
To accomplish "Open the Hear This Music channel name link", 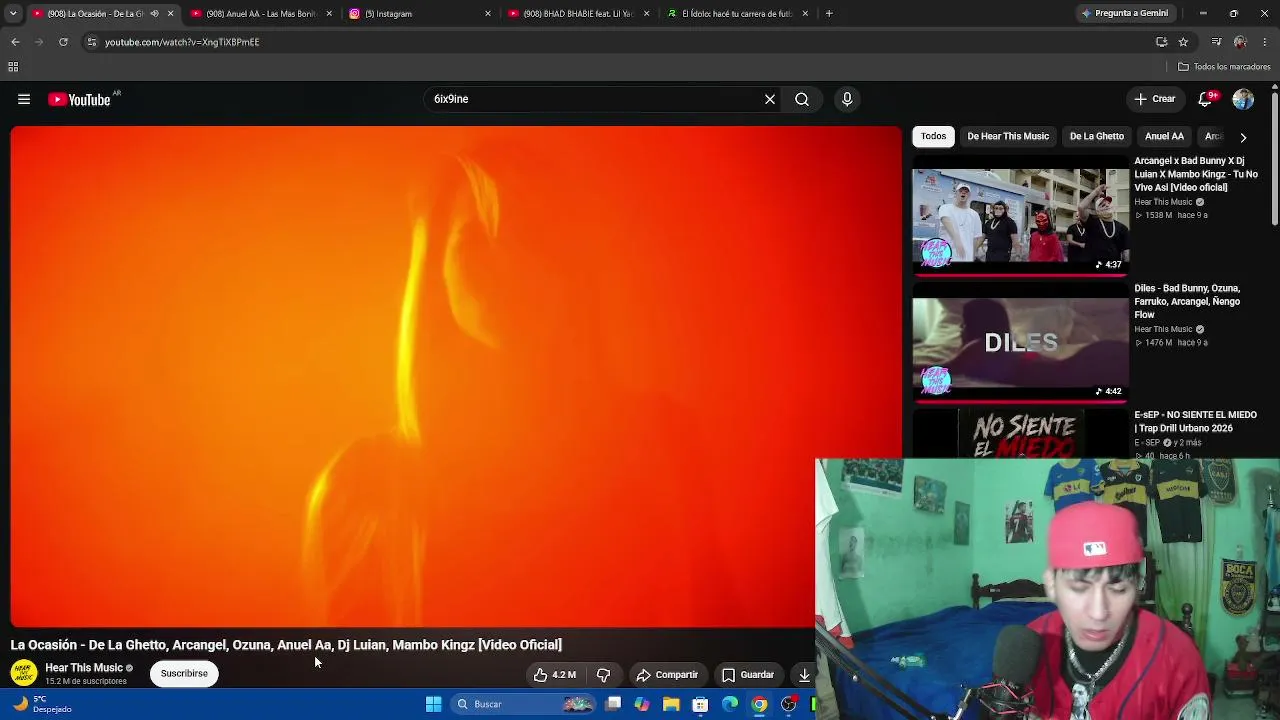I will 84,668.
